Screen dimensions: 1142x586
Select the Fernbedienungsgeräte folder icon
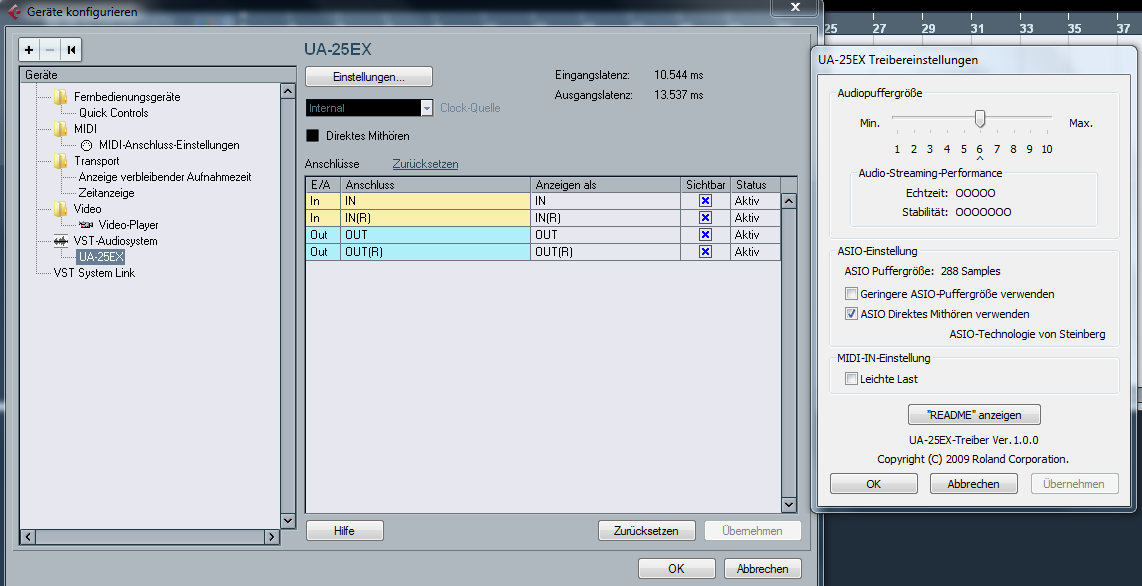coord(60,97)
